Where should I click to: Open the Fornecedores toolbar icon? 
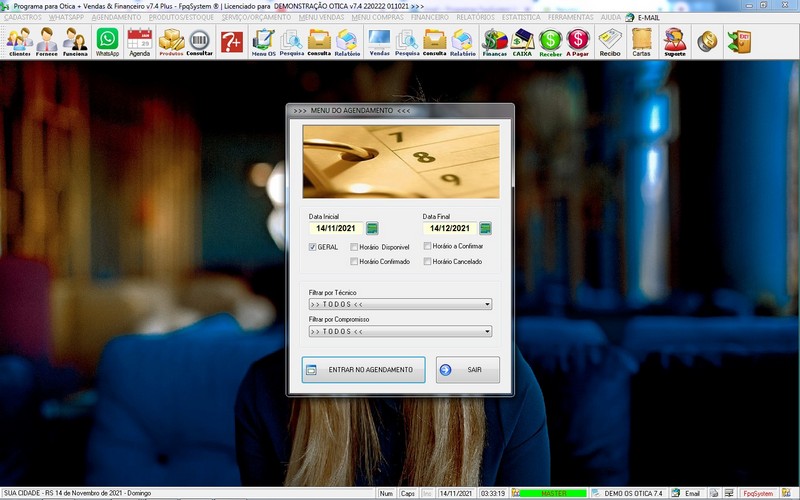pyautogui.click(x=46, y=42)
